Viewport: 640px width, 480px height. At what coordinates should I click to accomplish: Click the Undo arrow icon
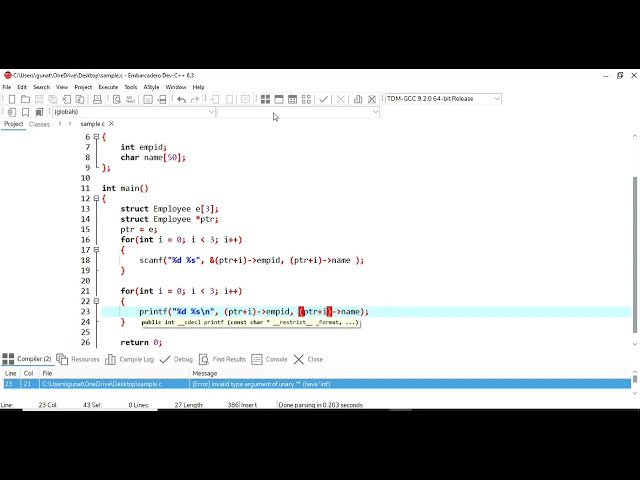click(182, 99)
